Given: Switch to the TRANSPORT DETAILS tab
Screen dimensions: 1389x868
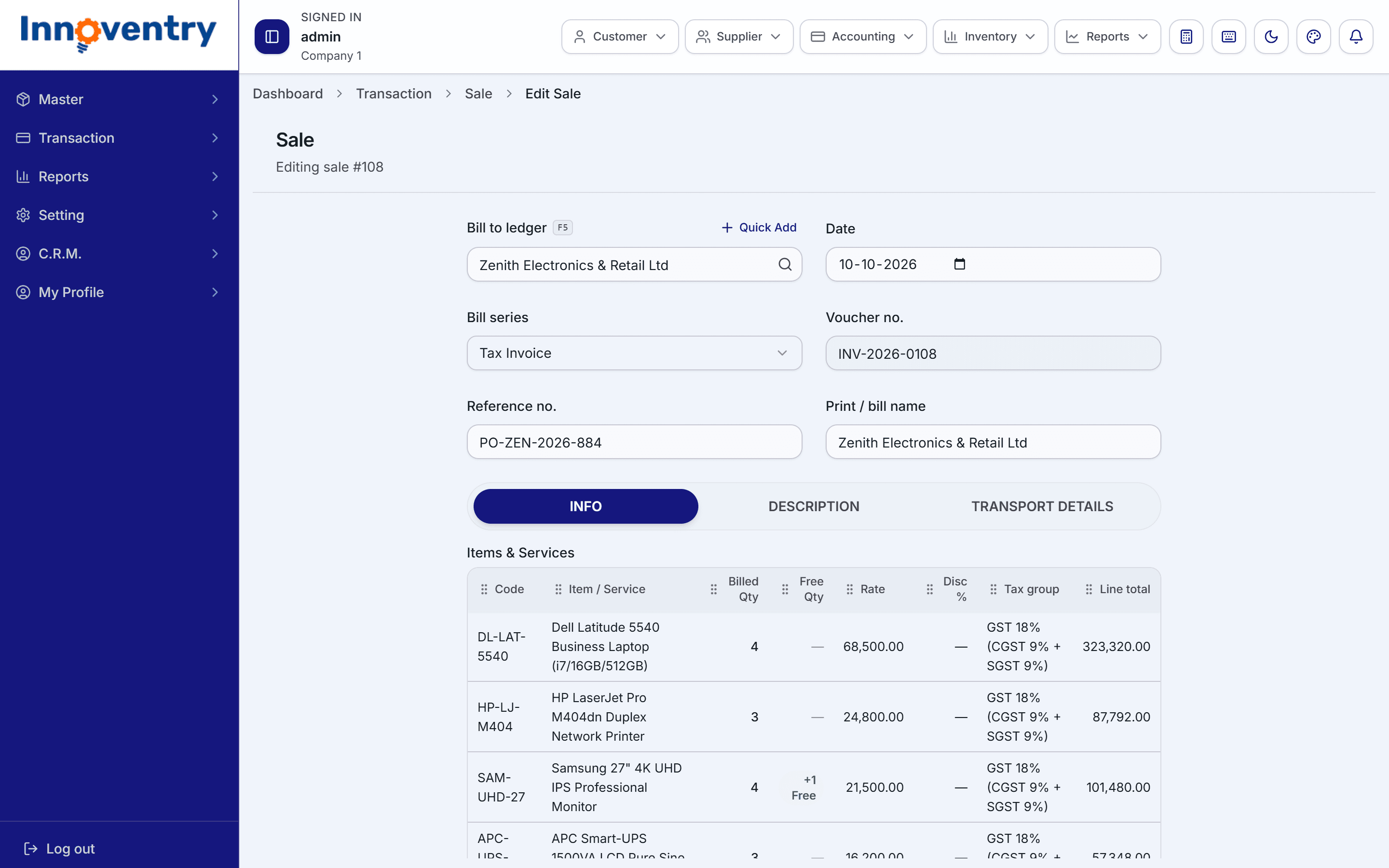Looking at the screenshot, I should pos(1042,506).
